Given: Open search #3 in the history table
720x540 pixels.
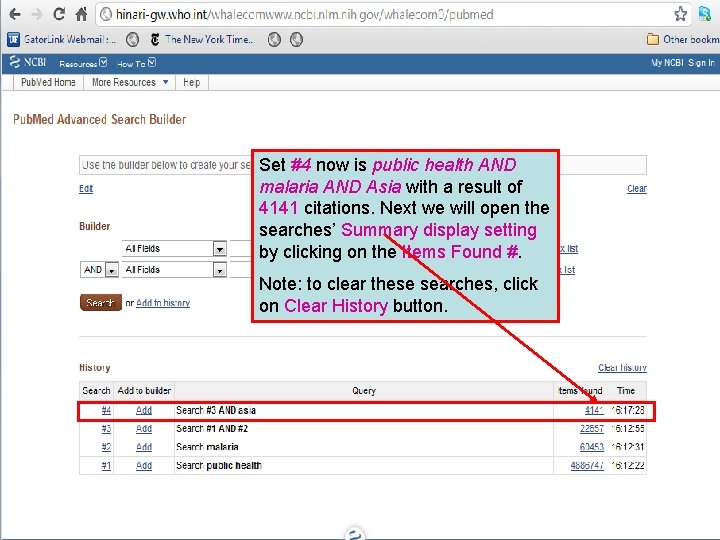Looking at the screenshot, I should tap(106, 428).
